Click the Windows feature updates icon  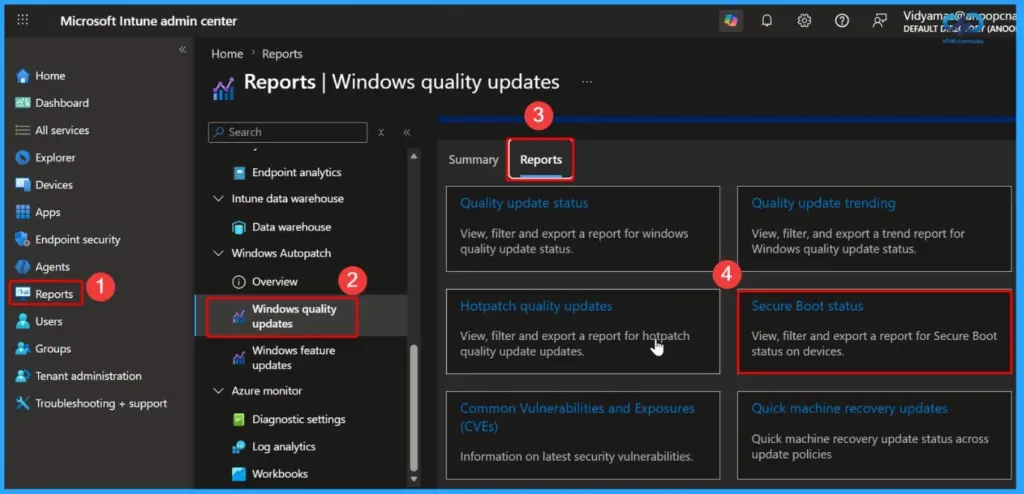click(239, 358)
